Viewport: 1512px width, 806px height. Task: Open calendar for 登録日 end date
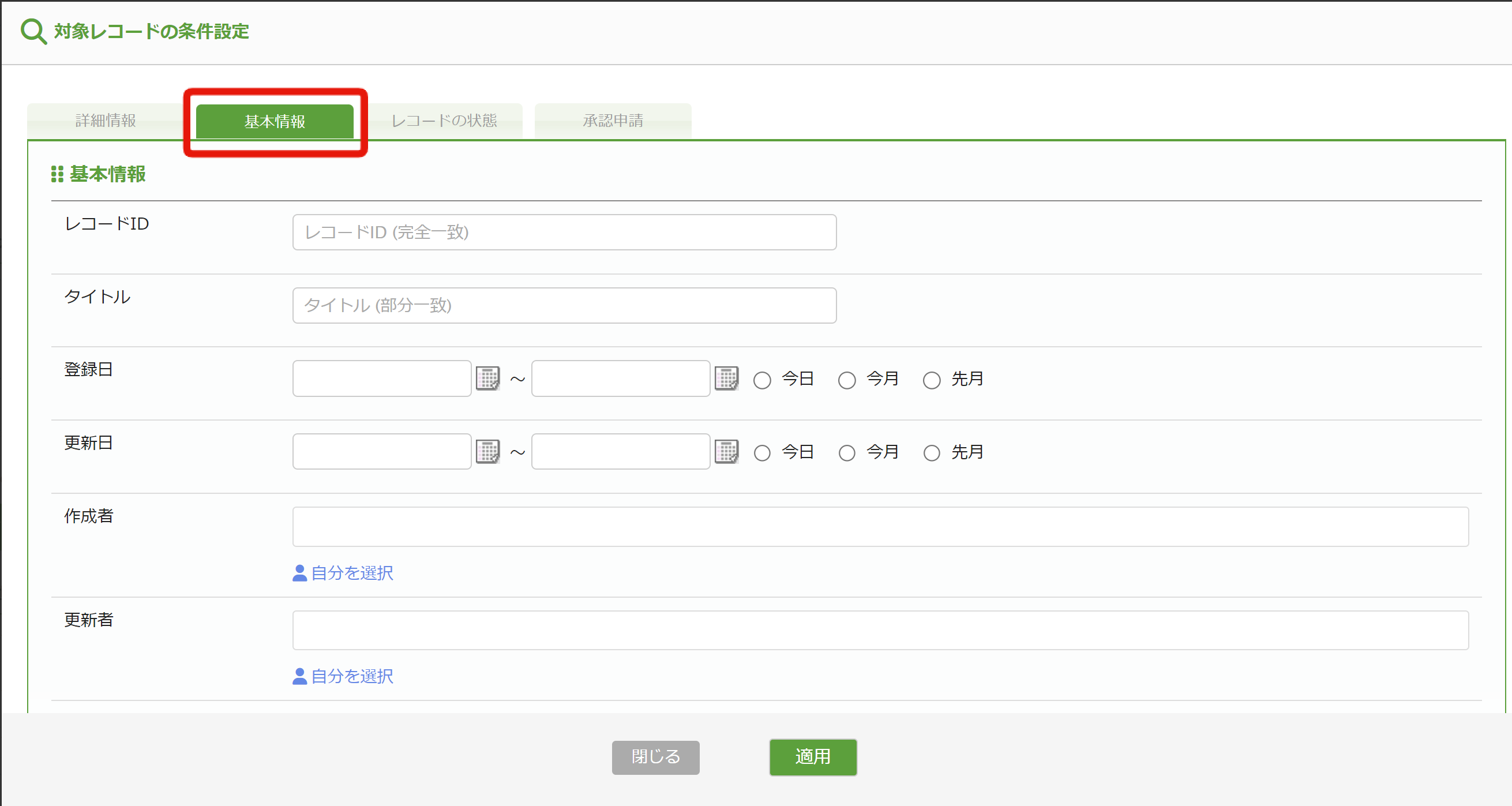tap(726, 378)
